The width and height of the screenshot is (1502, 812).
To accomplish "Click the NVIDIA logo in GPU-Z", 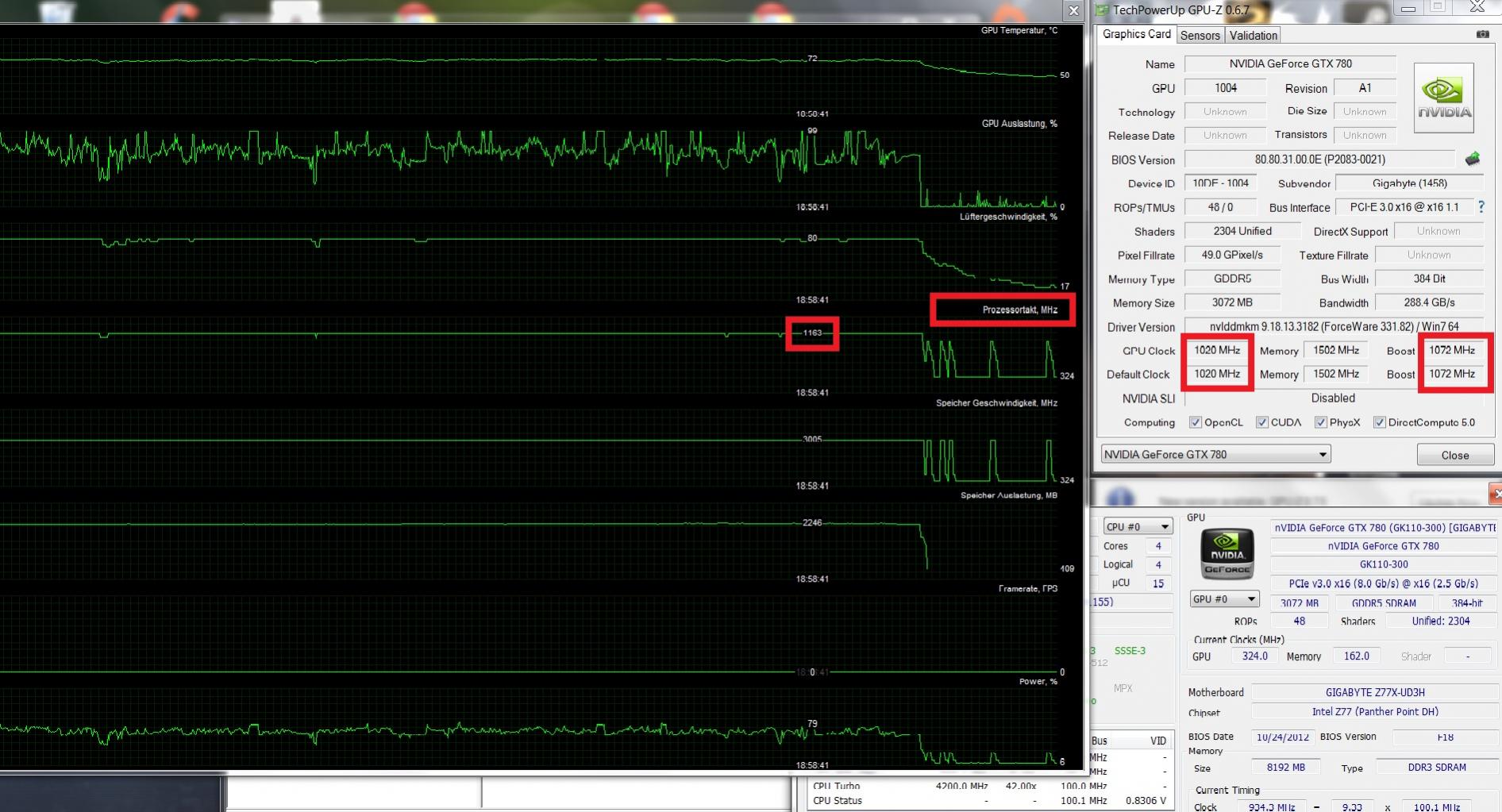I will pyautogui.click(x=1444, y=98).
